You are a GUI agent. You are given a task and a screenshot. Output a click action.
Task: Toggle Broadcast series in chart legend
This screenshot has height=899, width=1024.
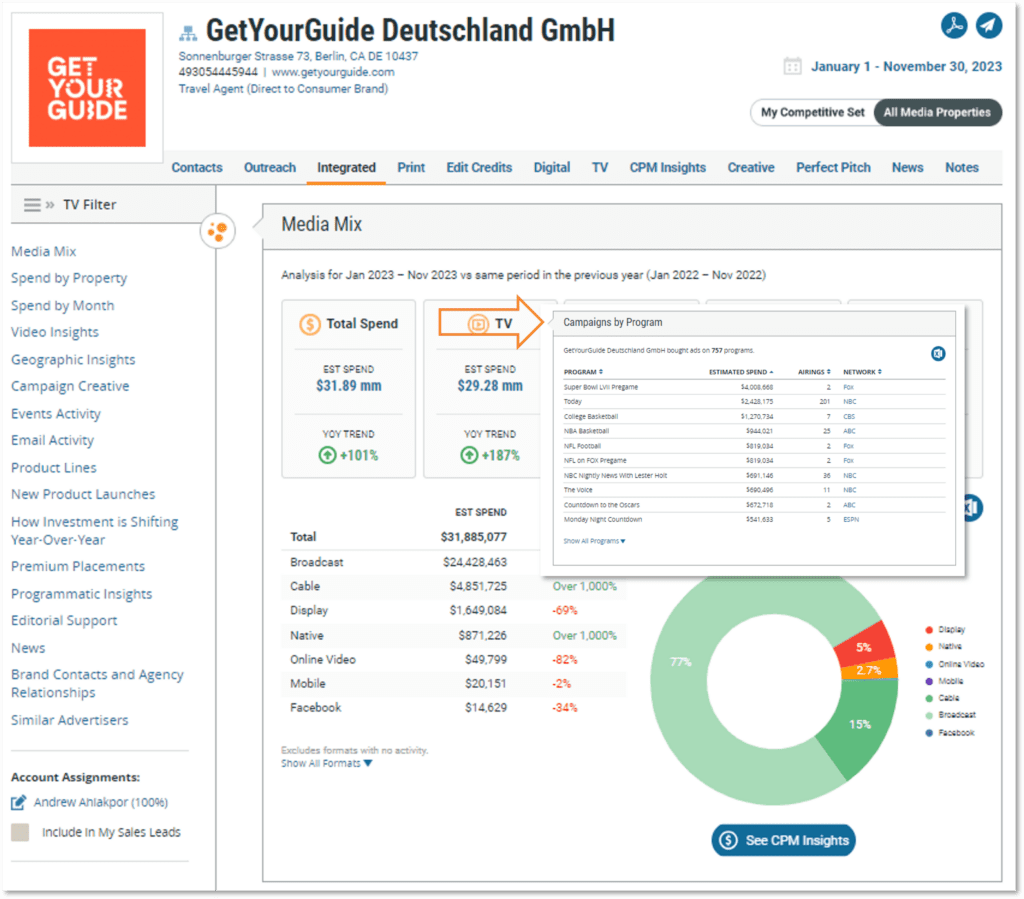pyautogui.click(x=950, y=715)
